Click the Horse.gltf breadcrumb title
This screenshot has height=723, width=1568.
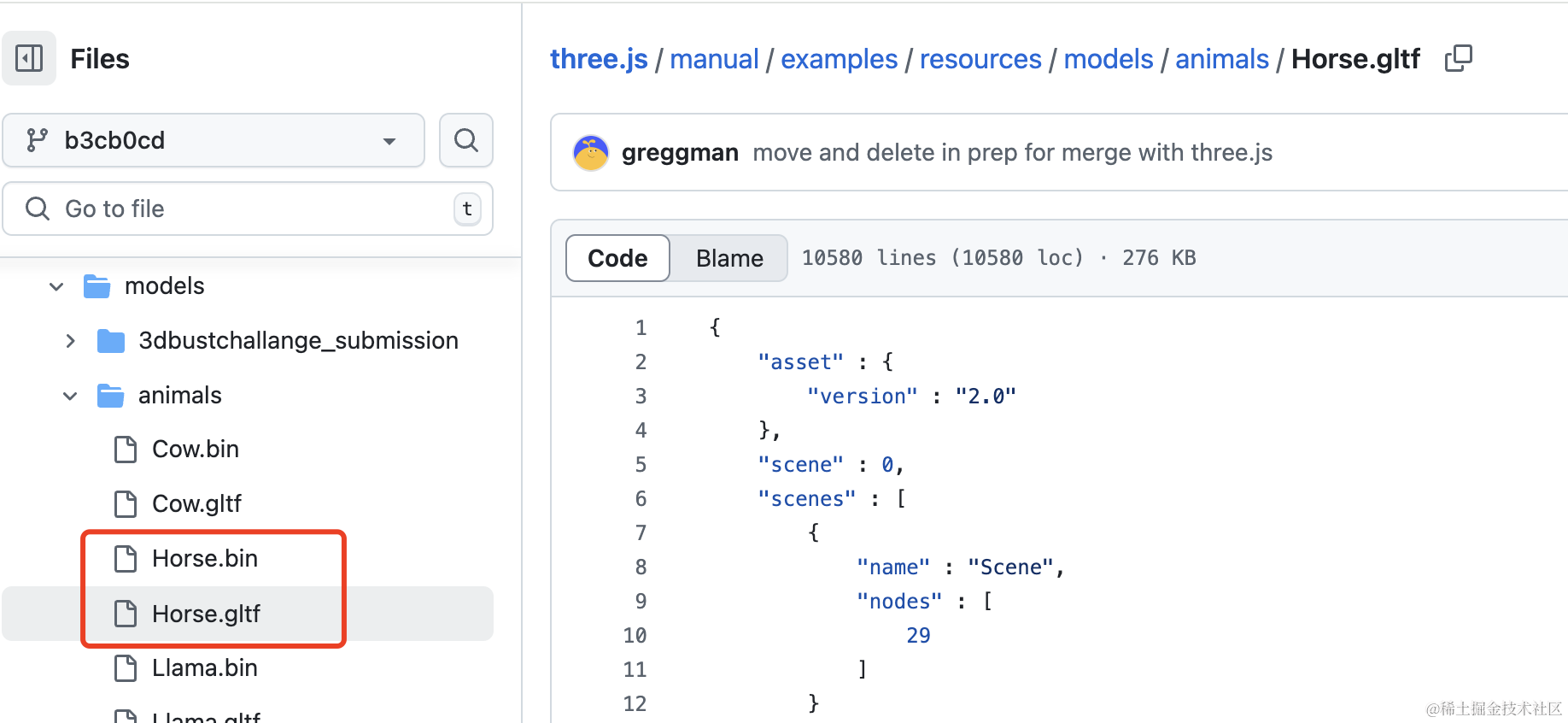tap(1355, 59)
